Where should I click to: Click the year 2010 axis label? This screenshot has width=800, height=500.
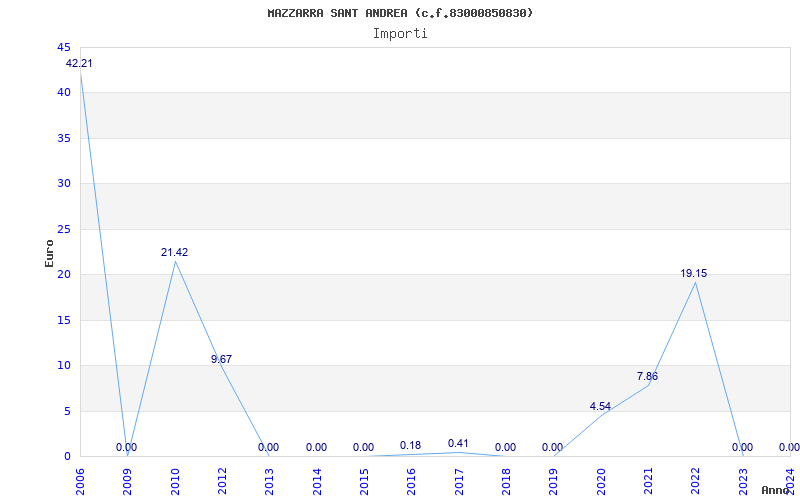tap(175, 481)
